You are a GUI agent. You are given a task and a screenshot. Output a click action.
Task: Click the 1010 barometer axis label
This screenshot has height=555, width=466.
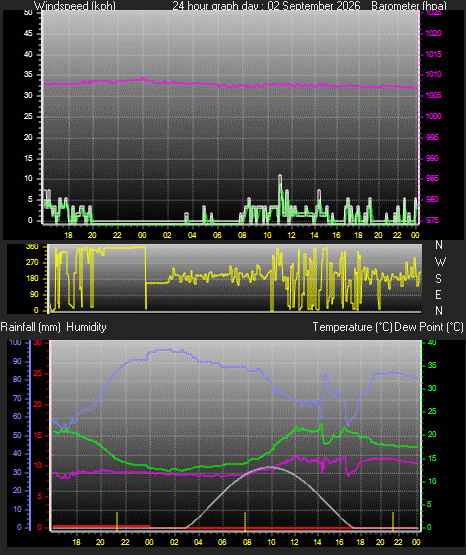click(433, 74)
